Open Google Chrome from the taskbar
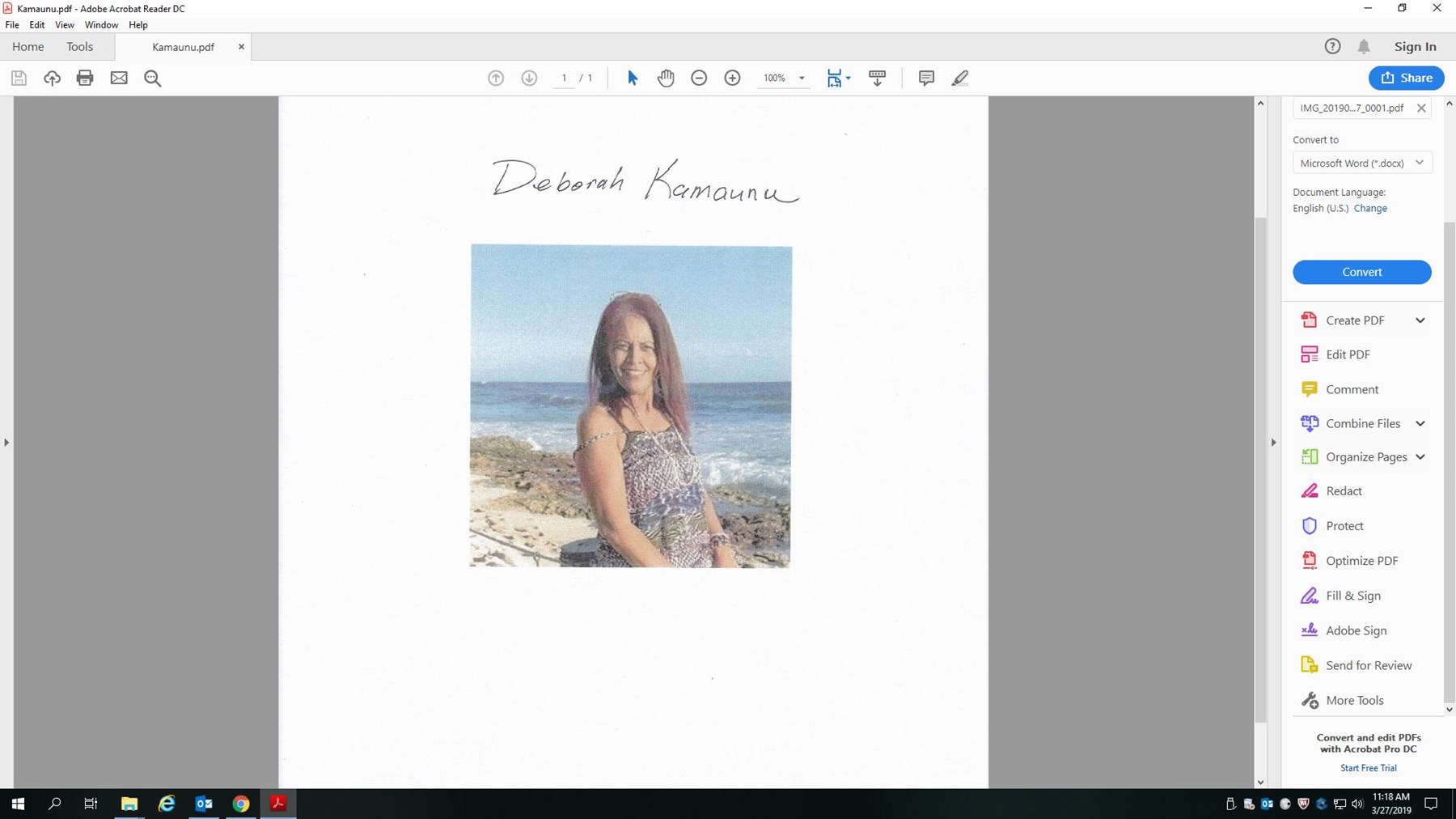This screenshot has height=819, width=1456. (x=241, y=804)
